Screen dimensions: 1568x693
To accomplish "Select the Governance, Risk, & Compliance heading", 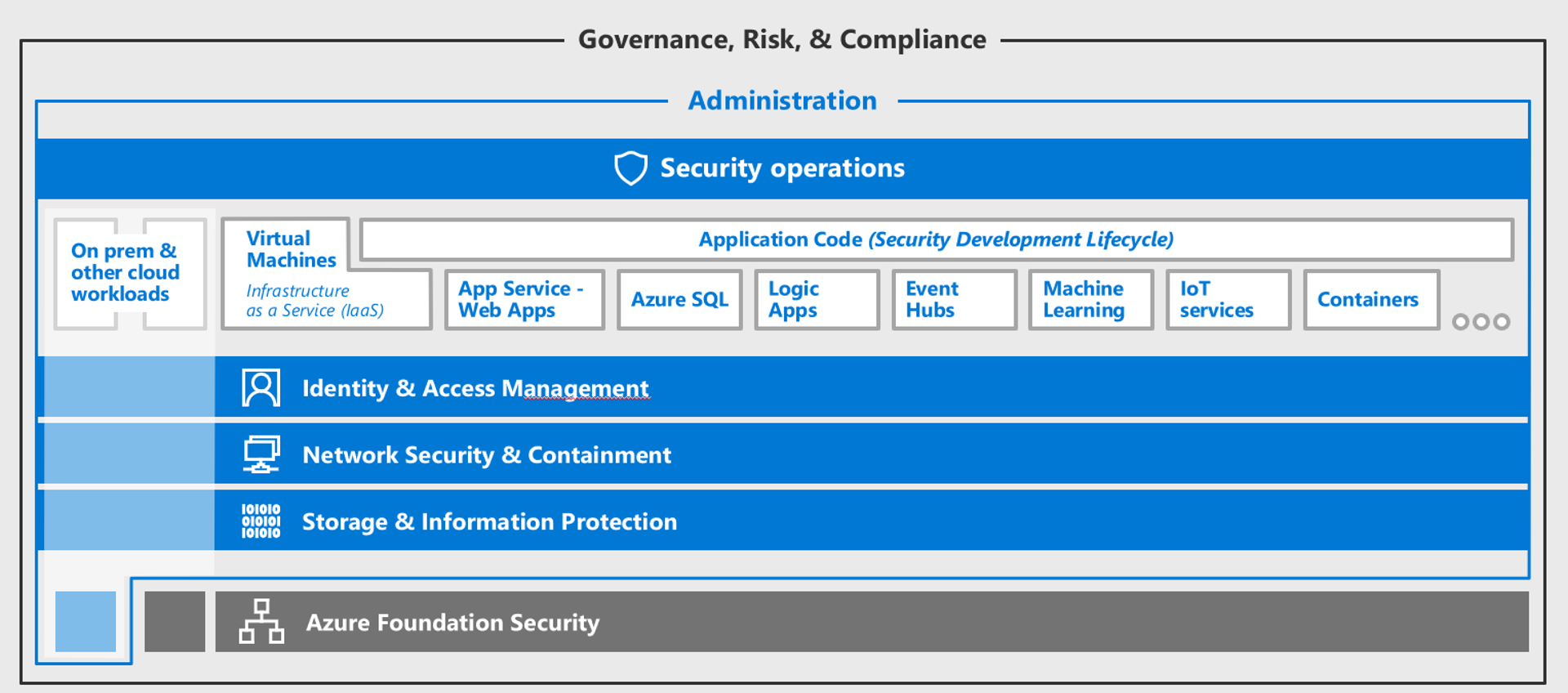I will [782, 39].
